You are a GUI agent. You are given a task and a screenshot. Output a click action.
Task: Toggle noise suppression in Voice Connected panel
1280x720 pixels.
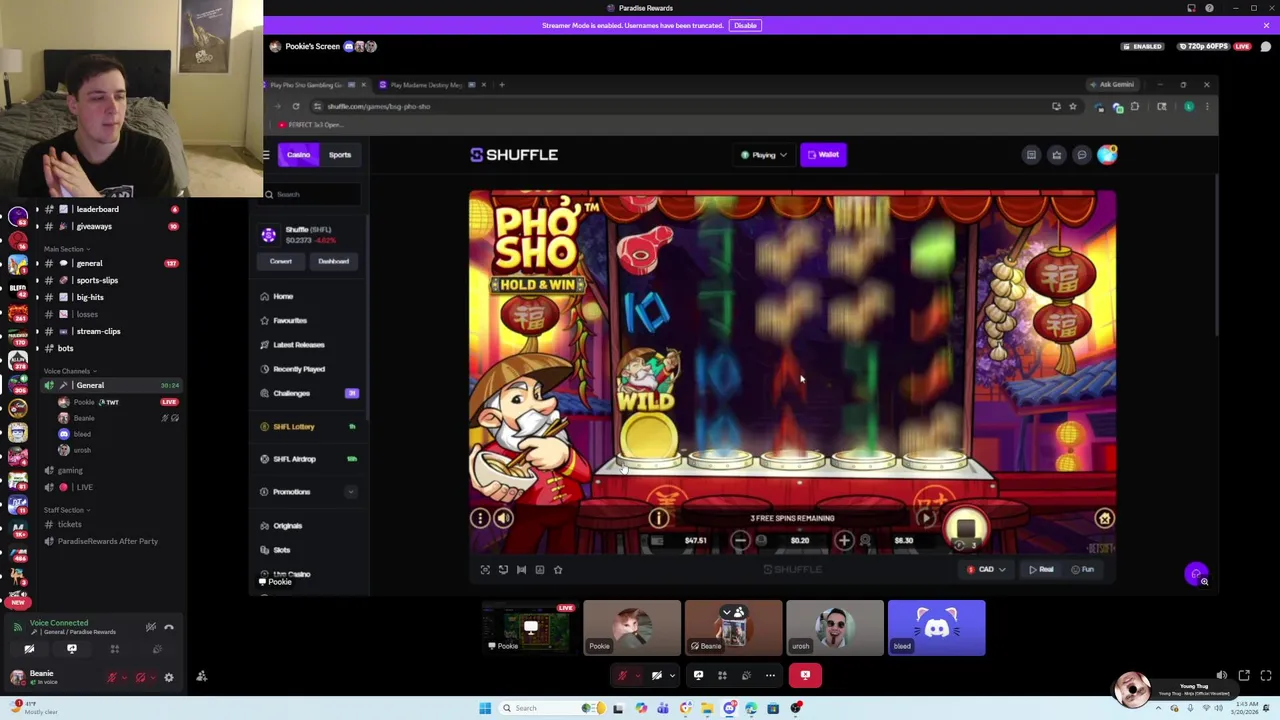point(150,627)
